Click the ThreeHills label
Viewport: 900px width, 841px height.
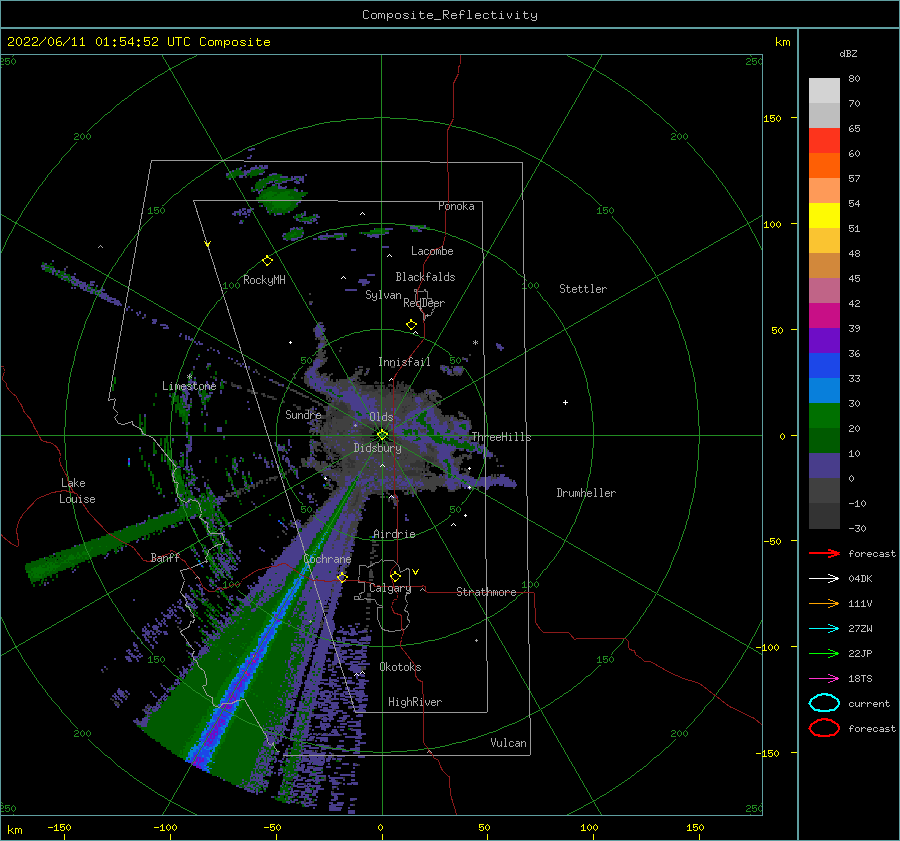click(x=501, y=437)
